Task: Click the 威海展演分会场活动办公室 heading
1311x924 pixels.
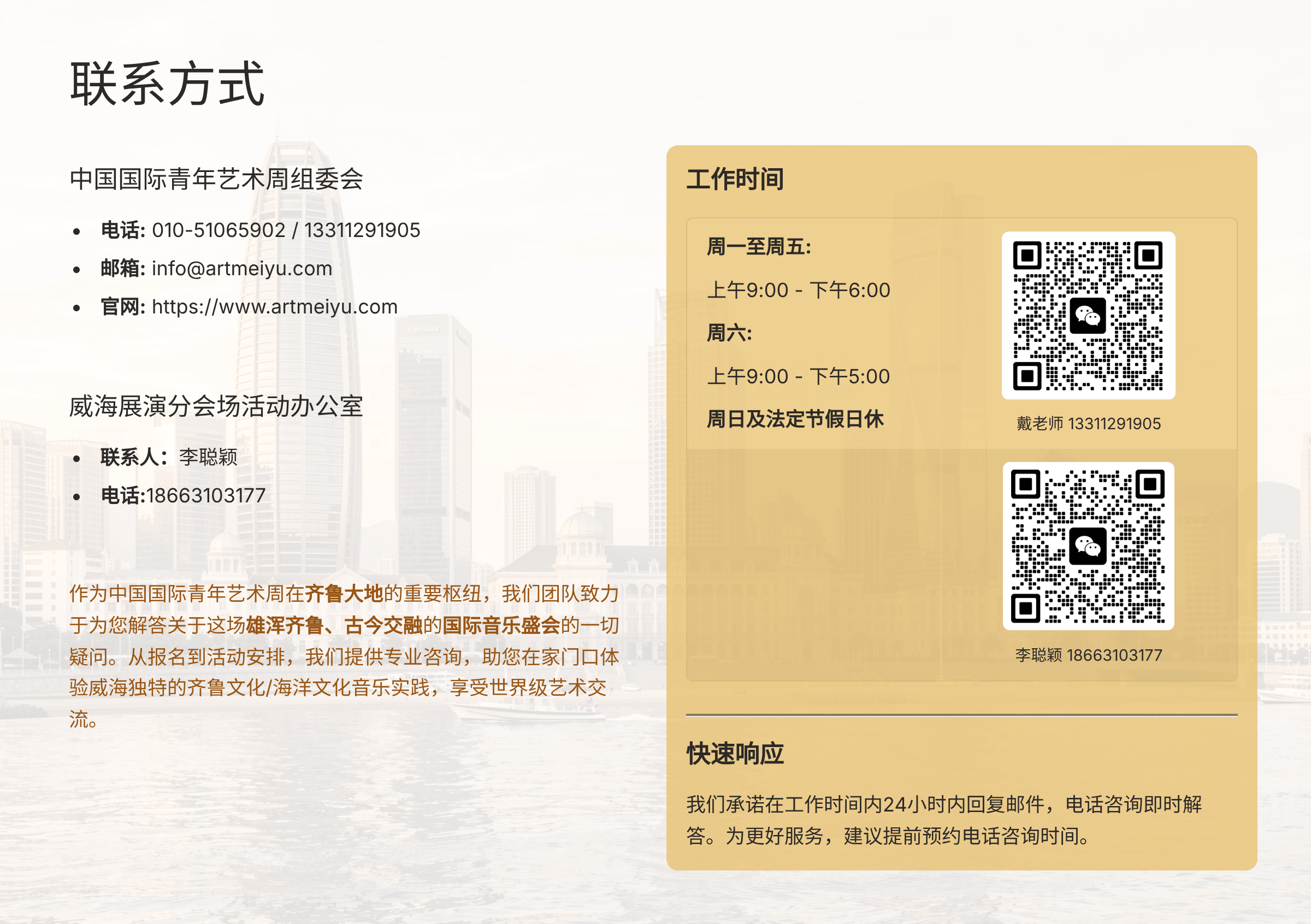Action: click(x=216, y=406)
